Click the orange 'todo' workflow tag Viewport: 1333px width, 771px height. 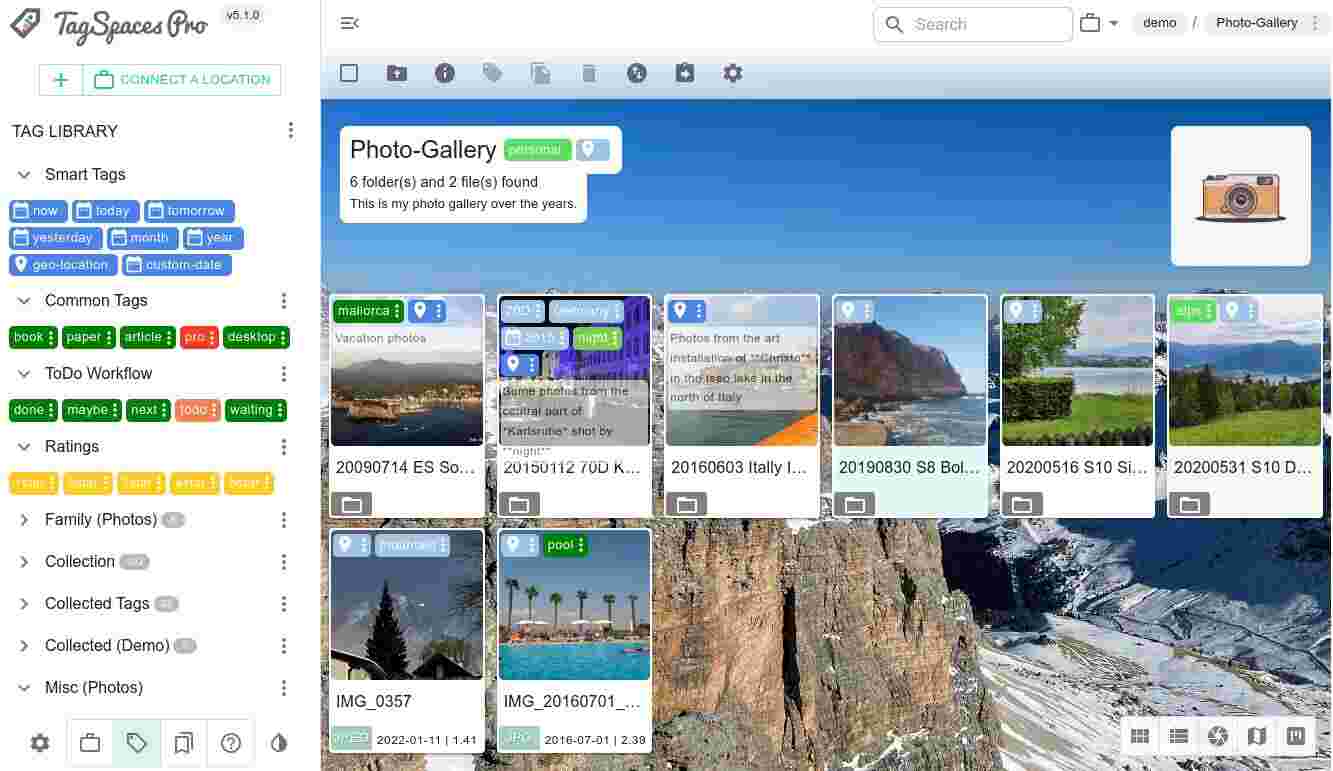coord(198,410)
